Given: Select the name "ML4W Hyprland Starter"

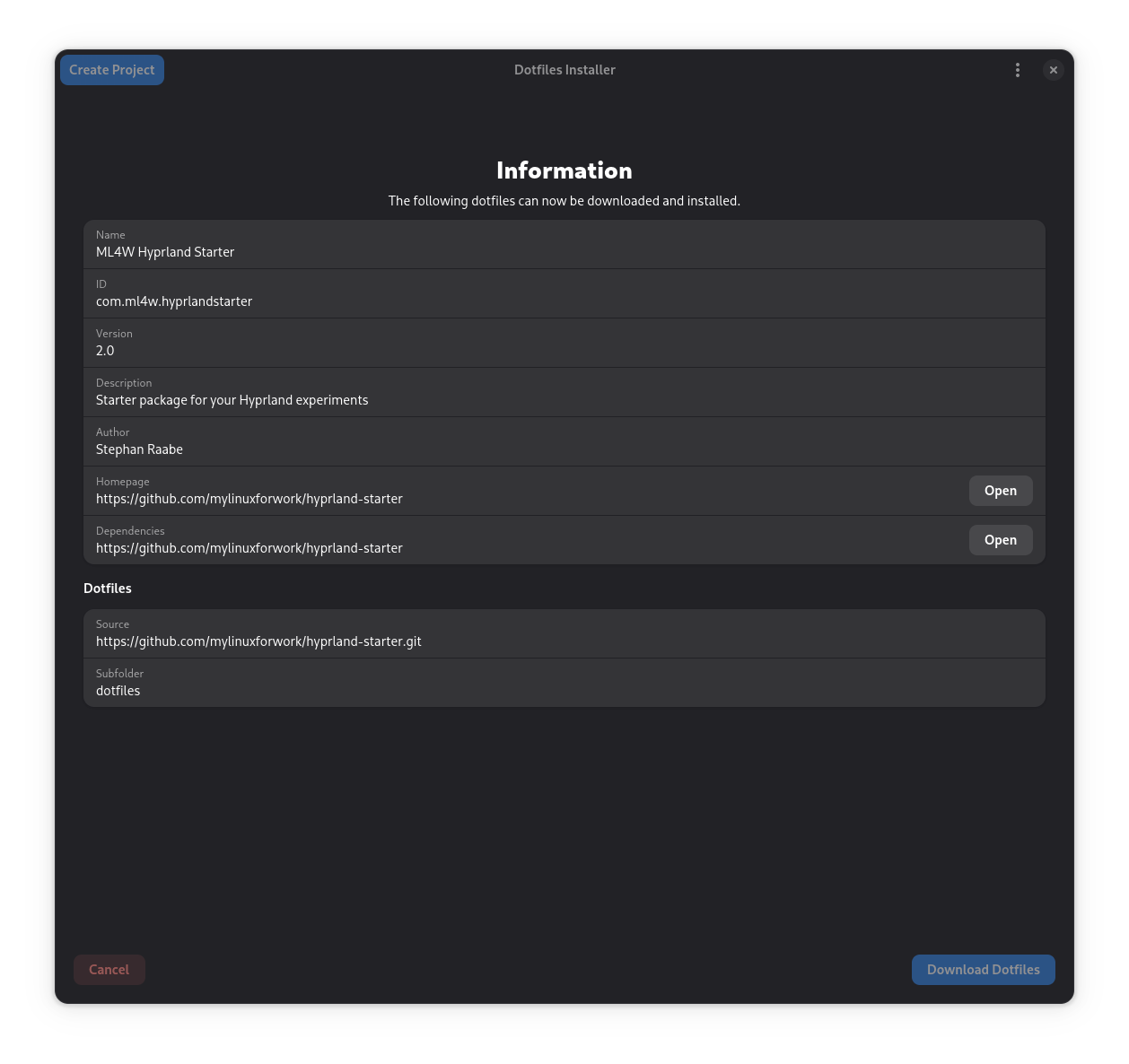Looking at the screenshot, I should pos(165,252).
